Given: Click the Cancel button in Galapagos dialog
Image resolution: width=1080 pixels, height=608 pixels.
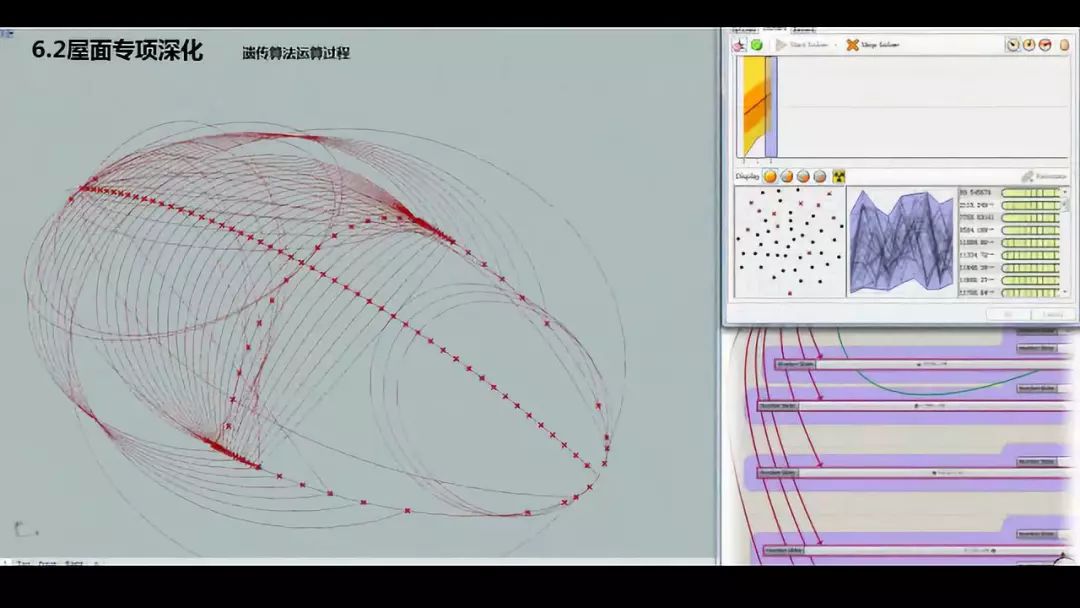Looking at the screenshot, I should 1052,314.
